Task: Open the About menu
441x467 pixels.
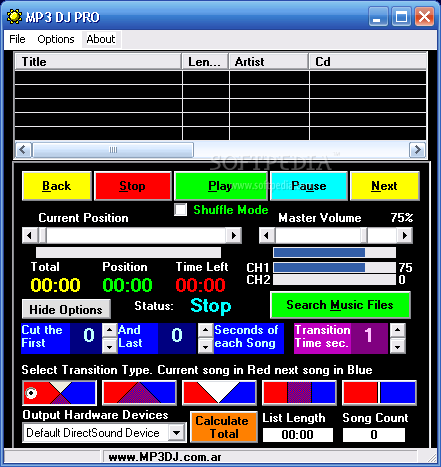Action: [x=101, y=39]
